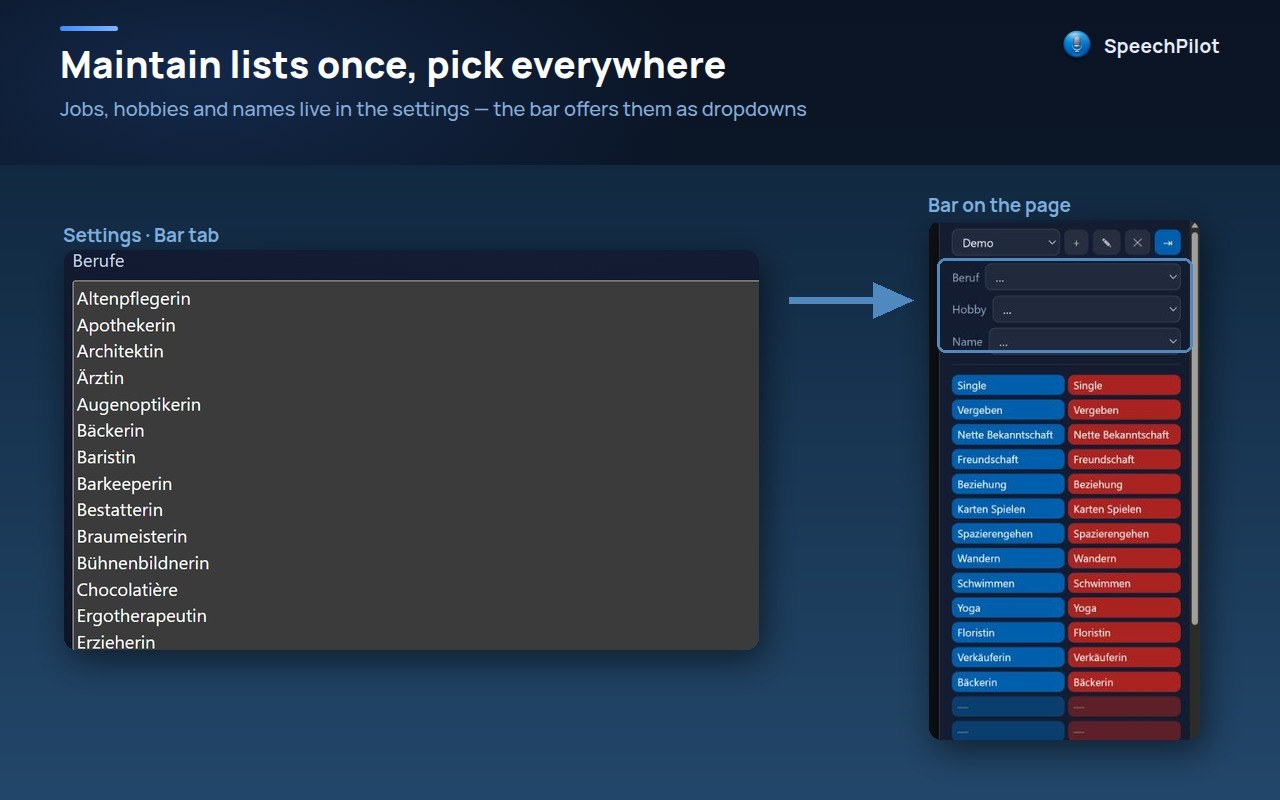The image size is (1280, 800).
Task: Click the red Nette Bekanntschaft button
Action: coord(1124,435)
